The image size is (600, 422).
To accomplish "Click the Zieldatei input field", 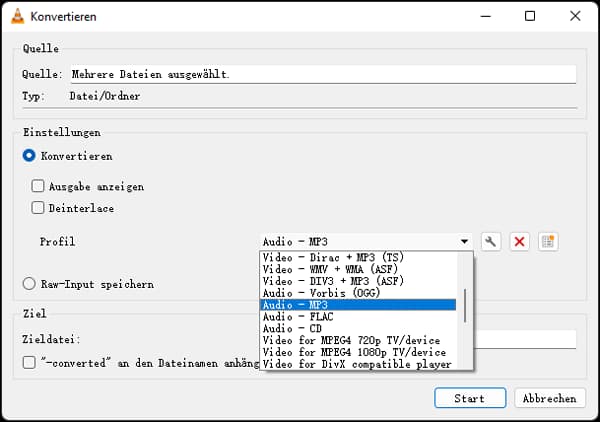I will click(525, 339).
